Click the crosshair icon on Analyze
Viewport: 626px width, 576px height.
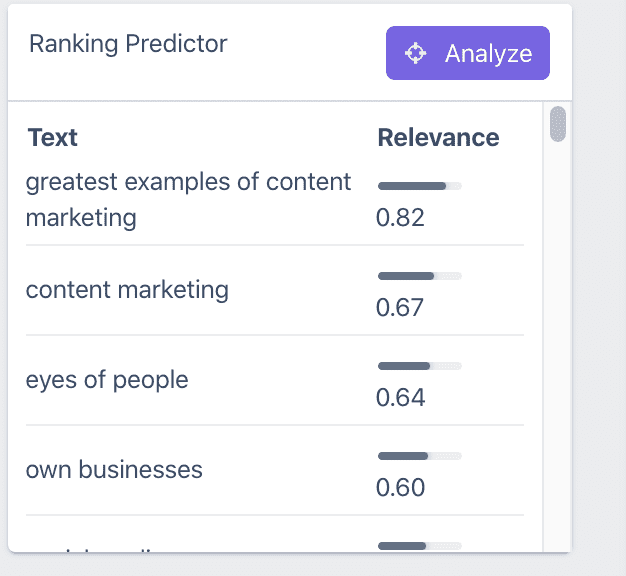[x=416, y=54]
